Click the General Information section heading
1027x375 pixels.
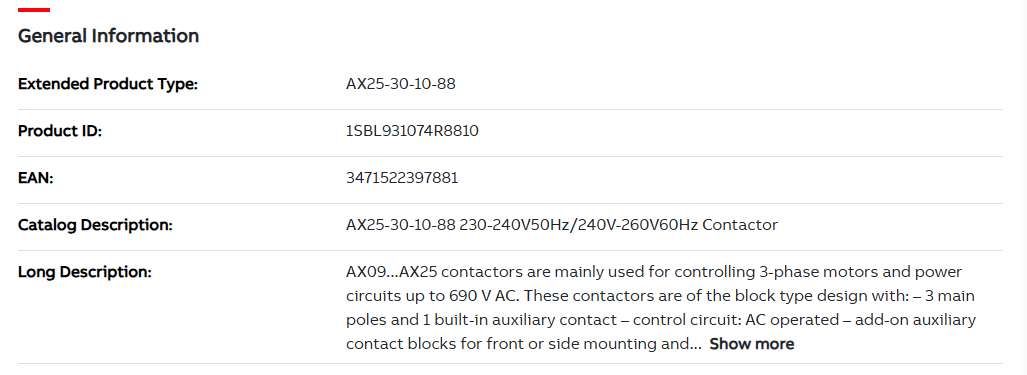[x=108, y=35]
